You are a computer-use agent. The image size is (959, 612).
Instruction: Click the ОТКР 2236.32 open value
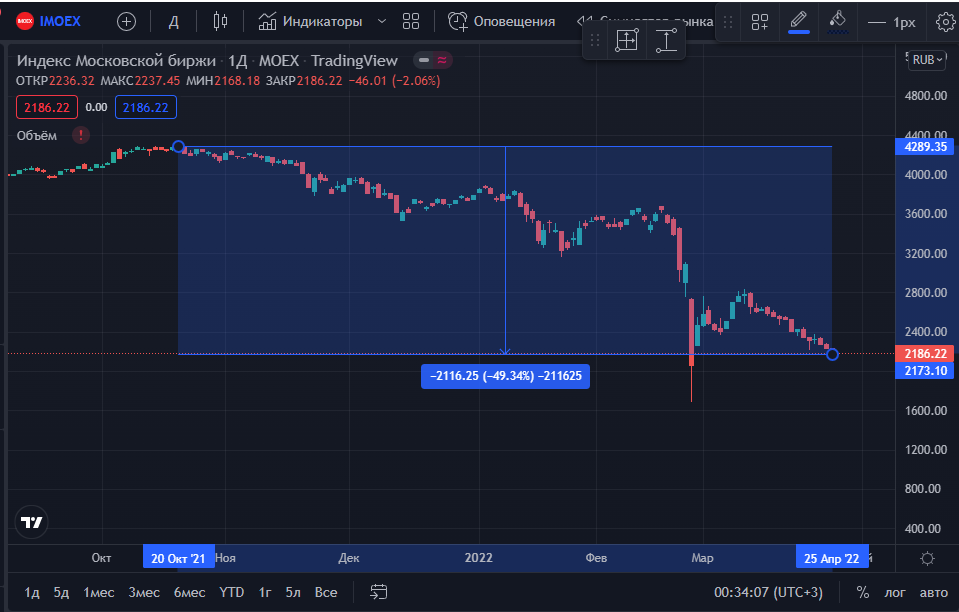tap(72, 81)
